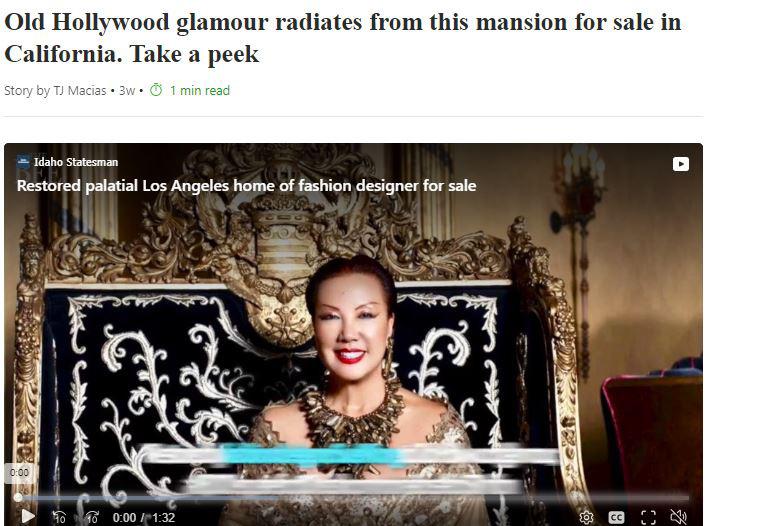Skip forward 10 seconds
This screenshot has height=526, width=776.
pos(92,517)
